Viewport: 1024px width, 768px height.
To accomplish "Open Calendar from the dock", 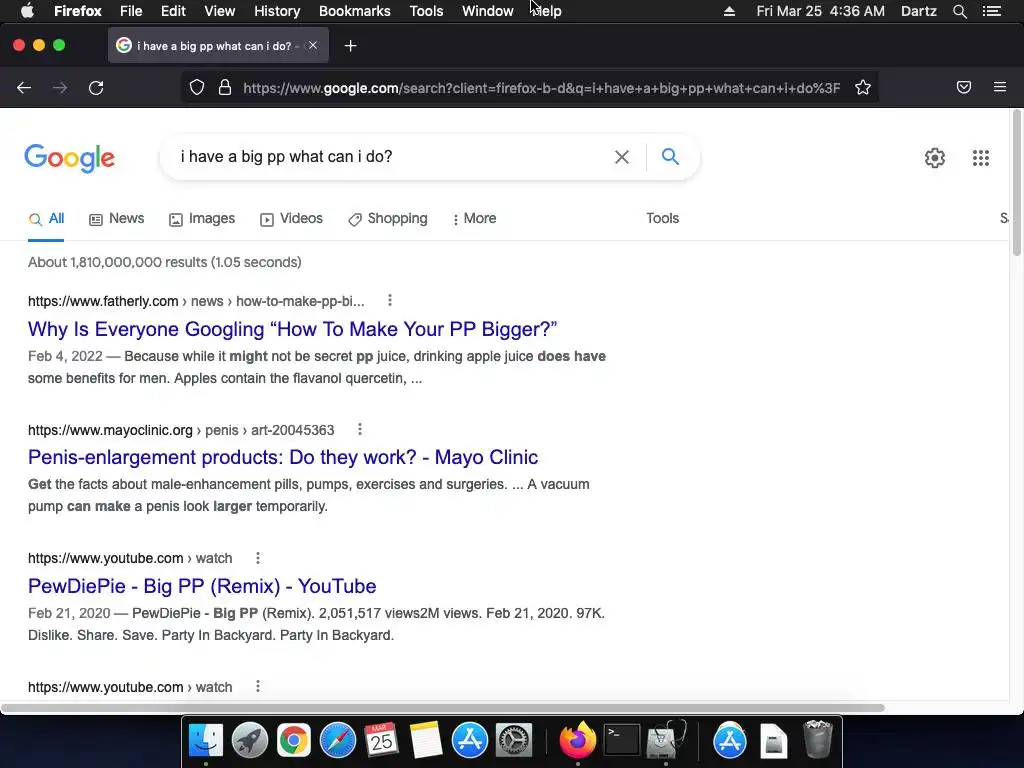I will click(381, 741).
